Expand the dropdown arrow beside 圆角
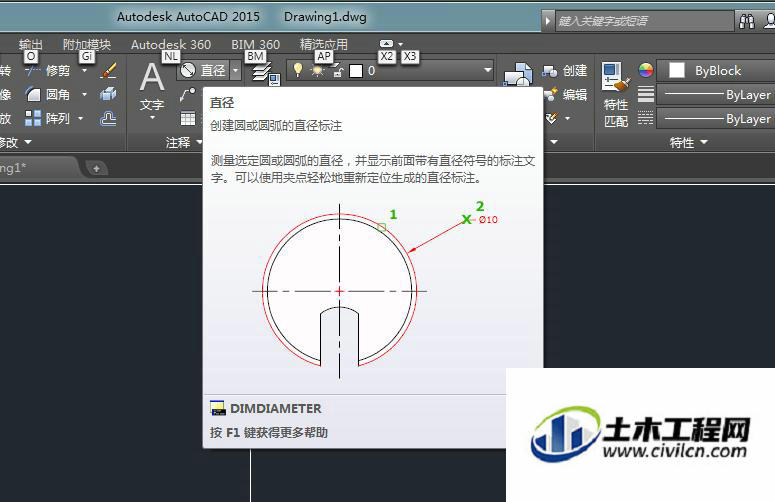 pyautogui.click(x=84, y=94)
